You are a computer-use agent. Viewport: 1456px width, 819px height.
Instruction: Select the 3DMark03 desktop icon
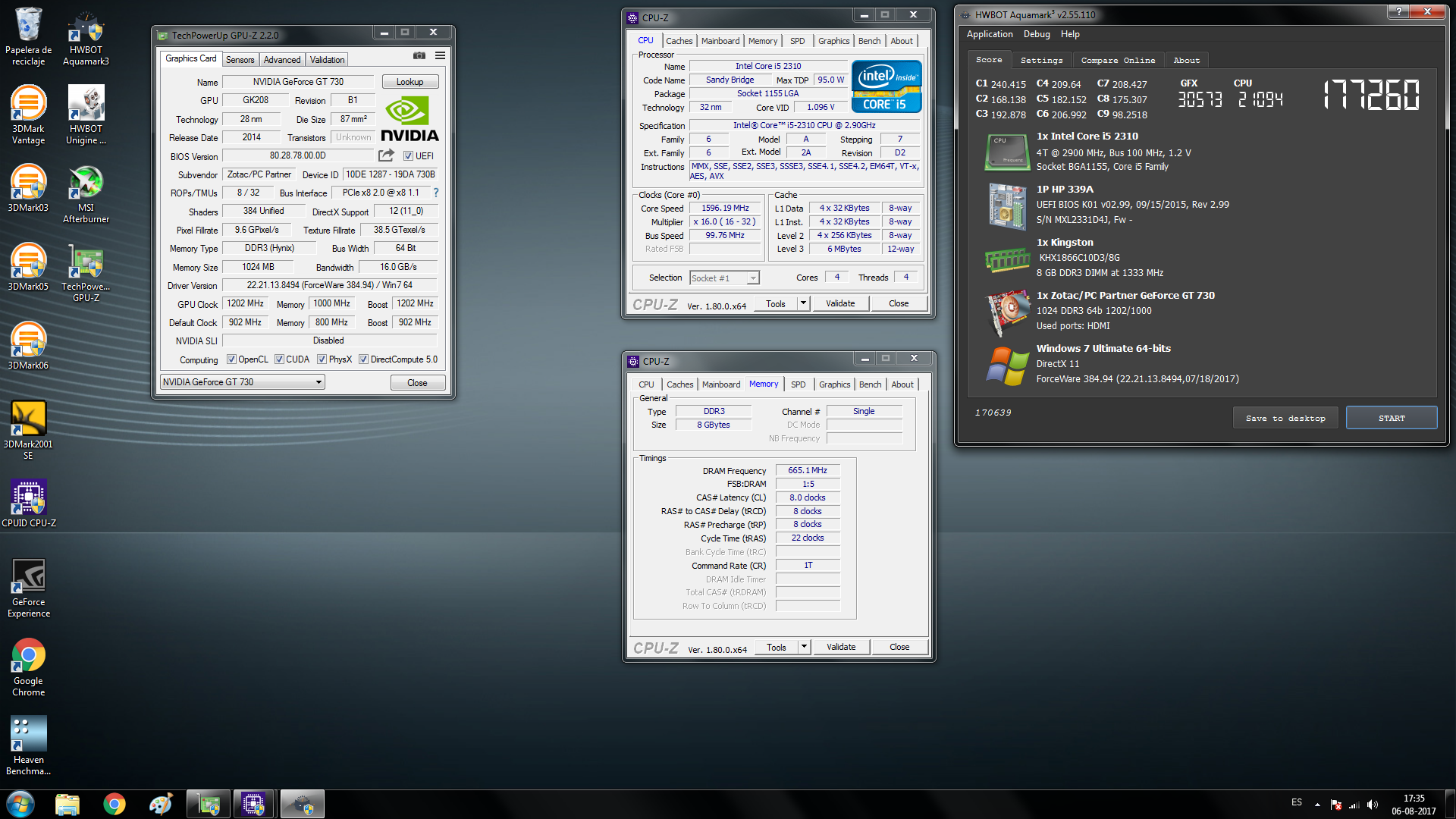click(x=29, y=188)
